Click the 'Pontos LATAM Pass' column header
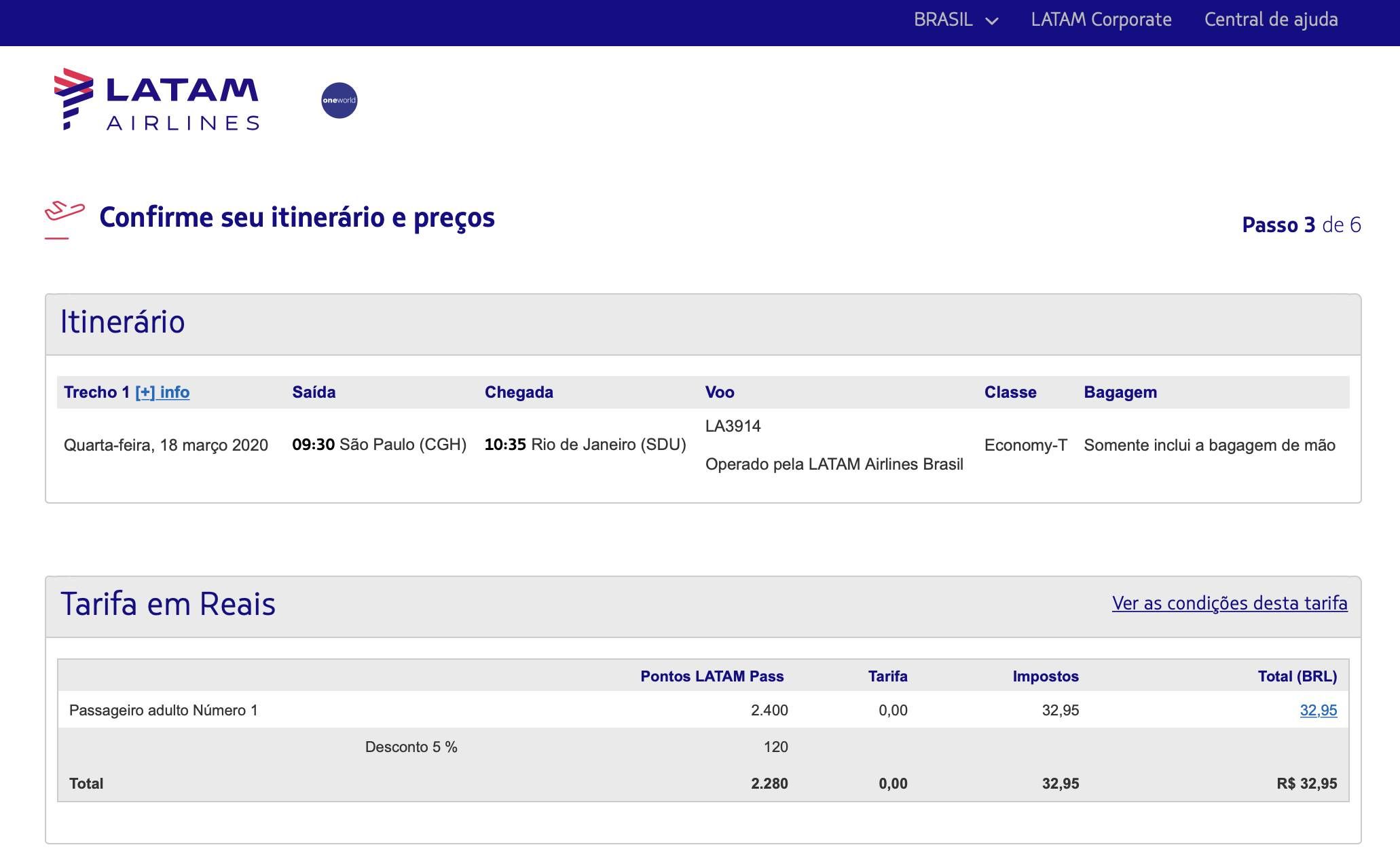Screen dimensions: 1400x862 coord(712,677)
